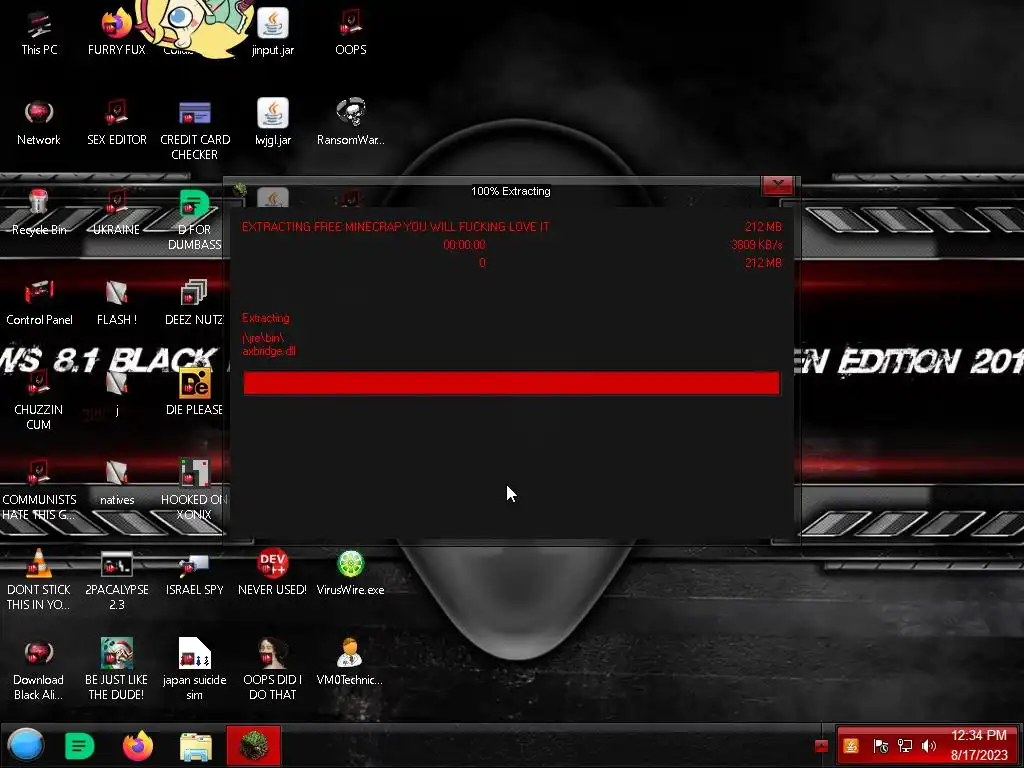Click the EXTRACTING FREE MINECRAP text line

coord(396,227)
